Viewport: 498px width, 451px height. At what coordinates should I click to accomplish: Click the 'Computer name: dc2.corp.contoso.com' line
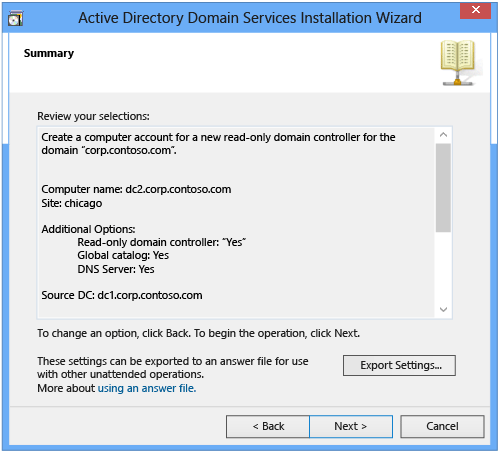(136, 189)
